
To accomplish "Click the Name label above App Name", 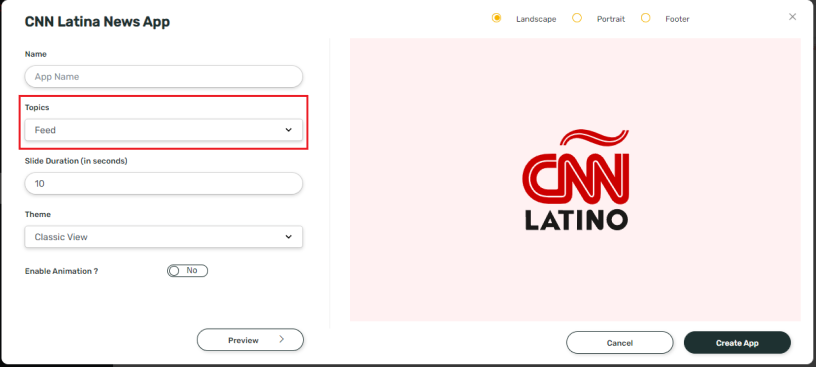I will click(35, 54).
